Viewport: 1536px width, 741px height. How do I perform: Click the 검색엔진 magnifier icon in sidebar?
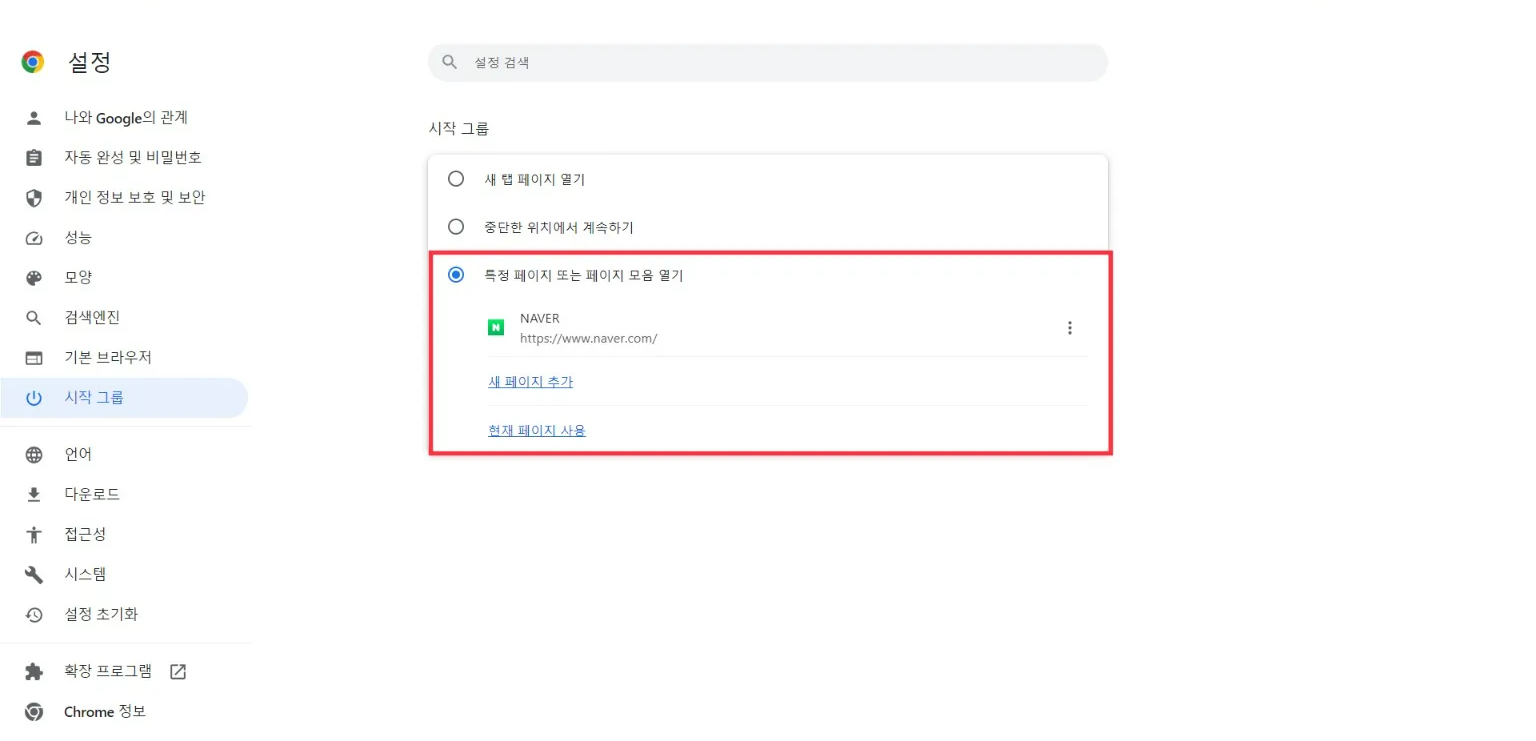(x=33, y=317)
